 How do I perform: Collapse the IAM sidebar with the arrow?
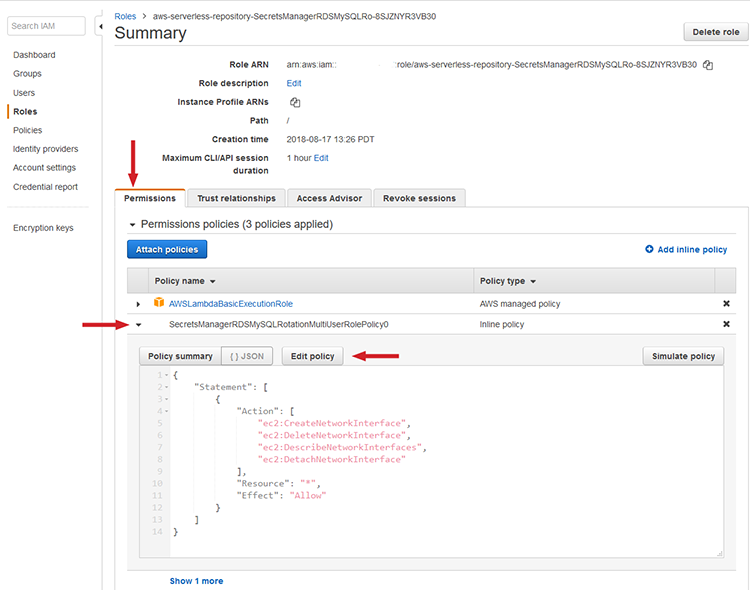100,26
